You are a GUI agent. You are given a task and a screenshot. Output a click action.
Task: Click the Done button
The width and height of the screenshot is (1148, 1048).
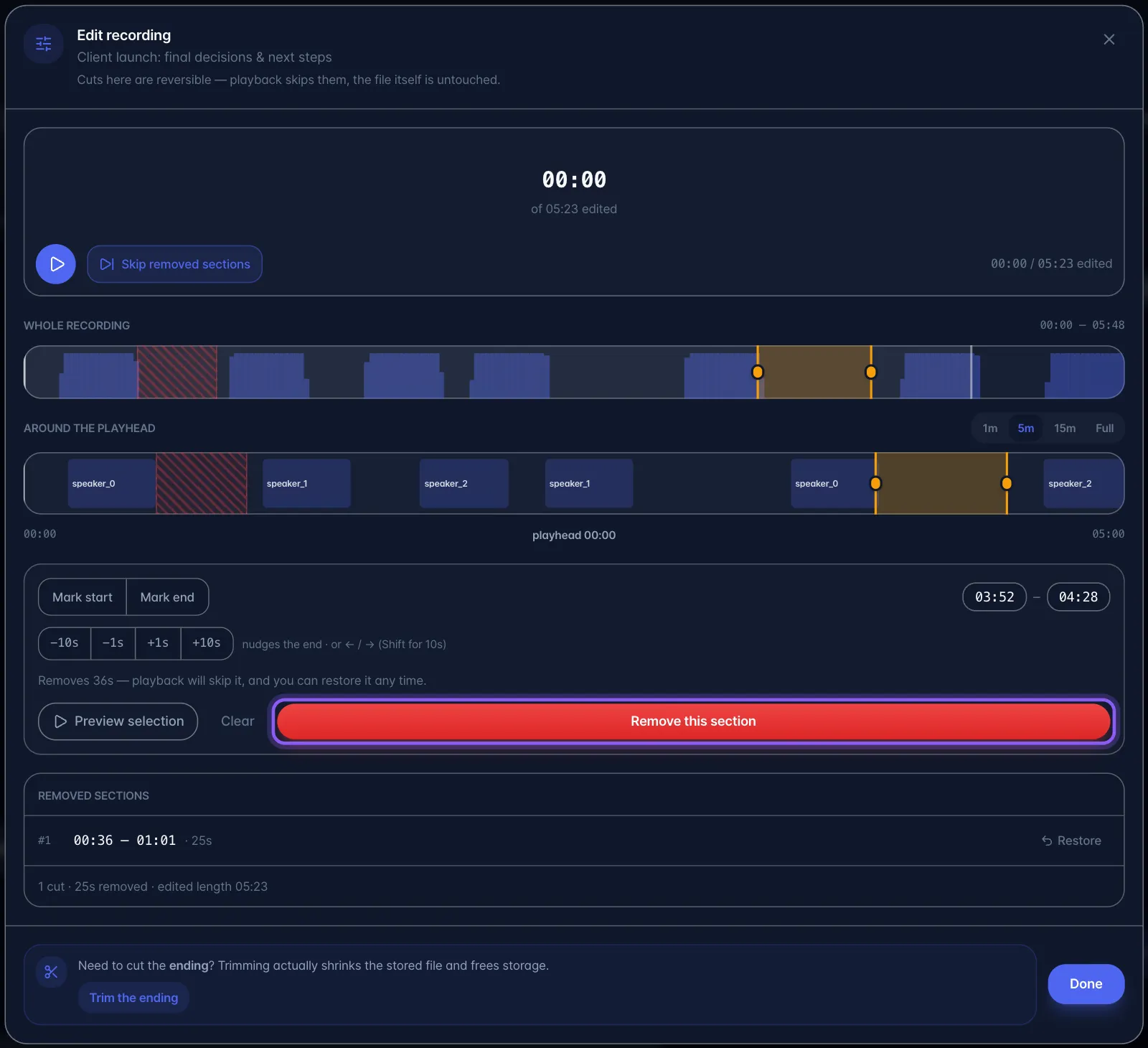[1086, 984]
